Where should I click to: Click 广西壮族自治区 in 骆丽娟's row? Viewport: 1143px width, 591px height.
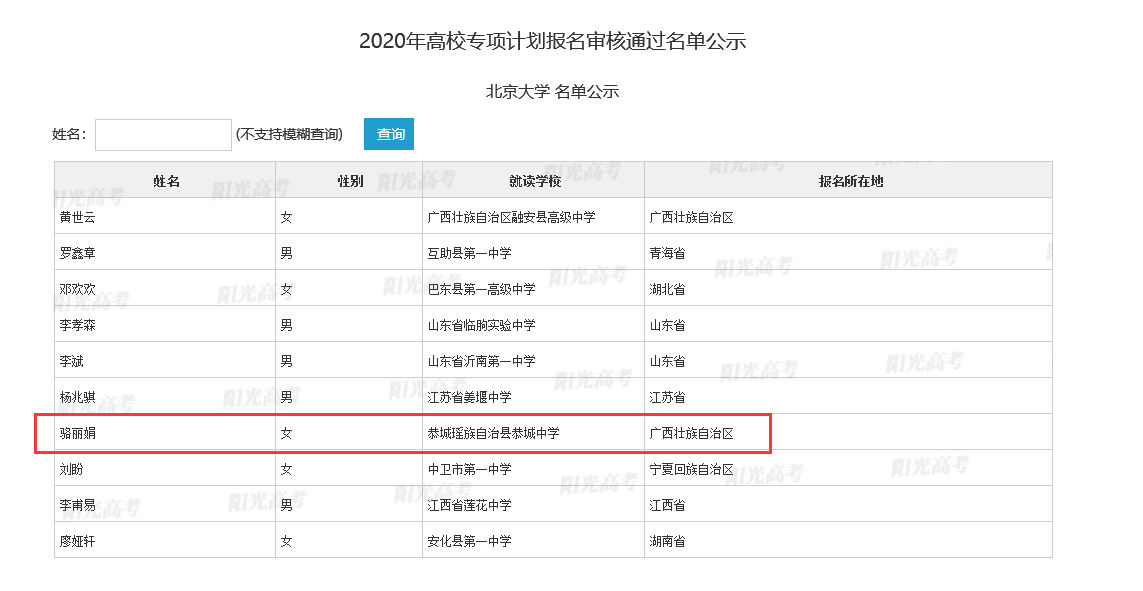[691, 434]
